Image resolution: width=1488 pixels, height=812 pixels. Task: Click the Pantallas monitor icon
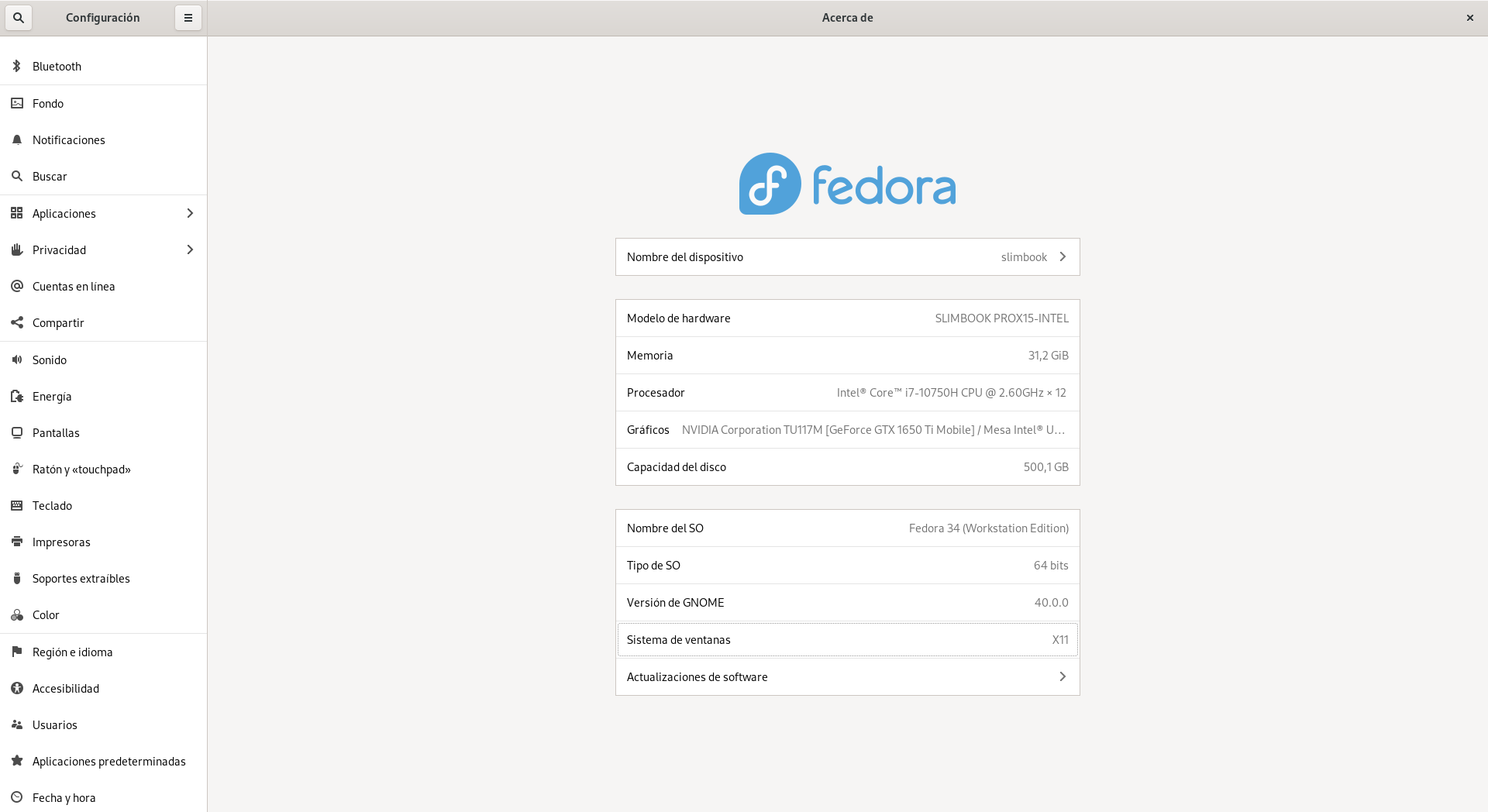17,432
